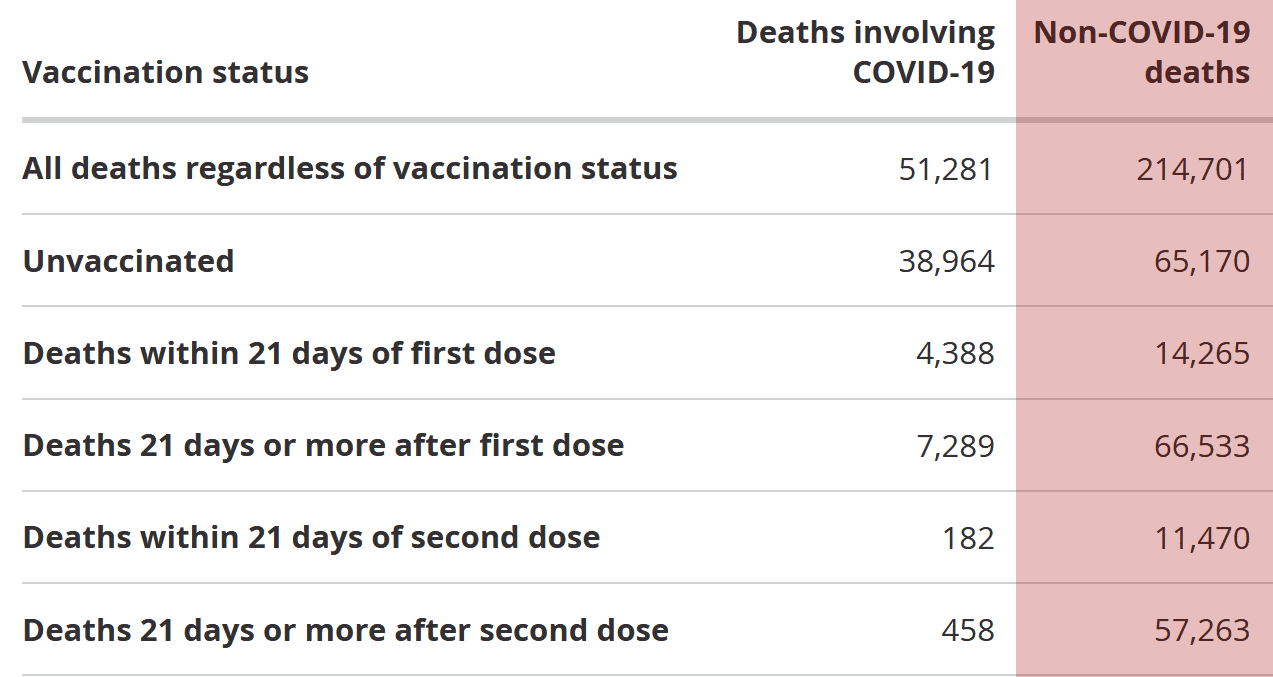Click the 214,701 non-COVID deaths value
Viewport: 1273px width, 677px height.
point(1192,169)
